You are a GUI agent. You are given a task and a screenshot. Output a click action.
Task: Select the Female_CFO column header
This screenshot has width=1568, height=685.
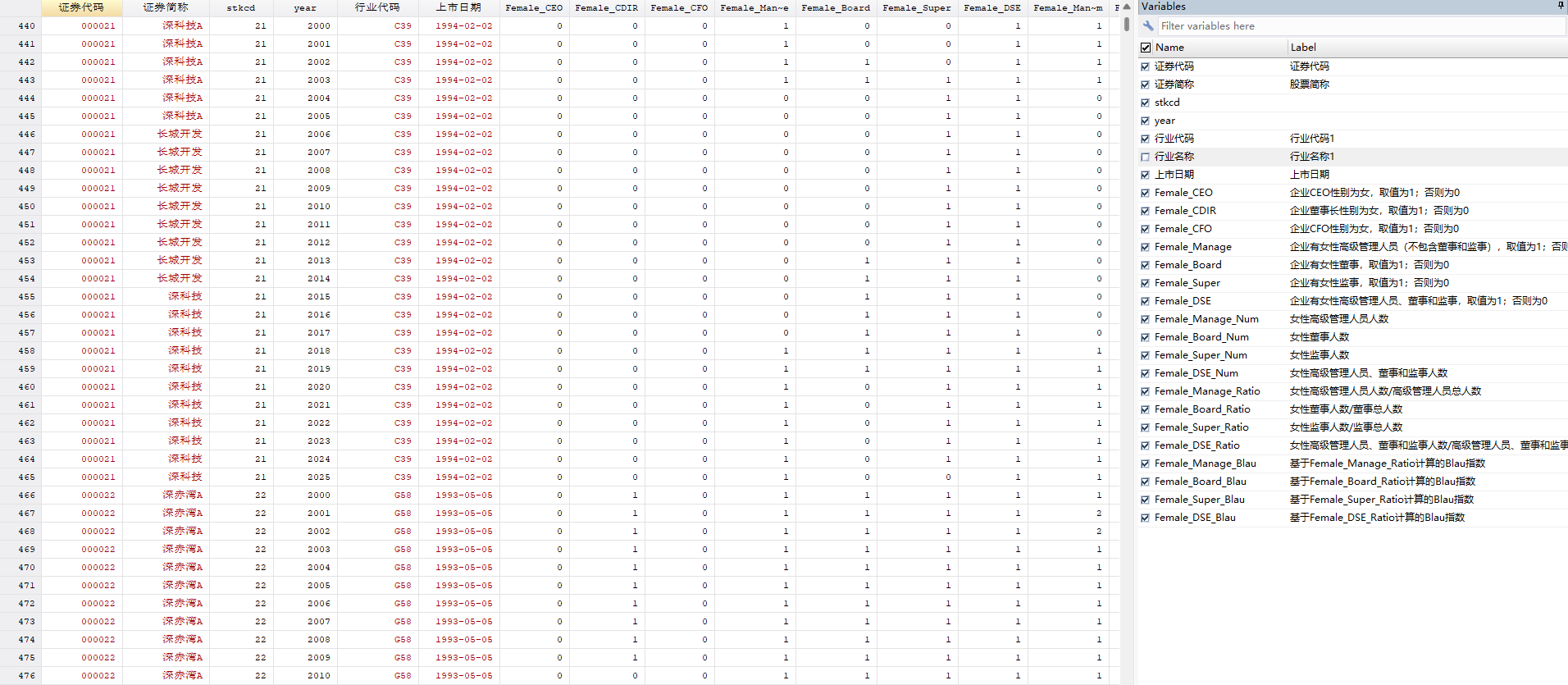(679, 7)
